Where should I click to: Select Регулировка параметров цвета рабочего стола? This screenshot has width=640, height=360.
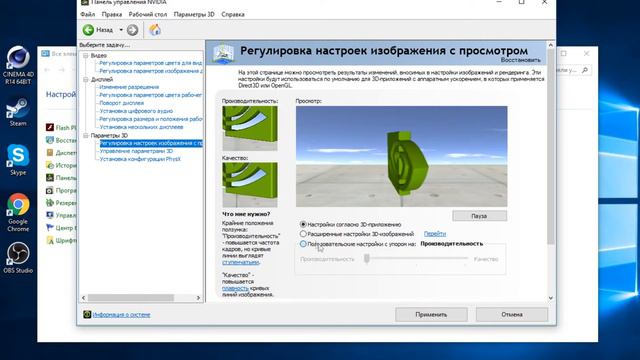click(x=151, y=95)
